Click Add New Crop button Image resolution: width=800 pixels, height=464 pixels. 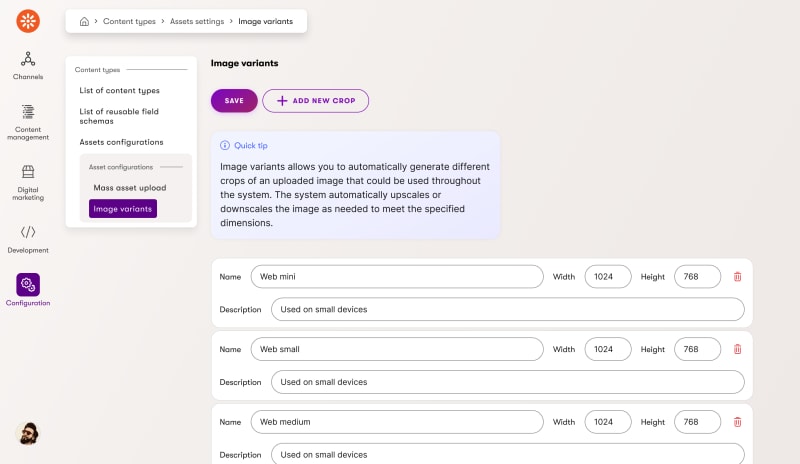[316, 101]
